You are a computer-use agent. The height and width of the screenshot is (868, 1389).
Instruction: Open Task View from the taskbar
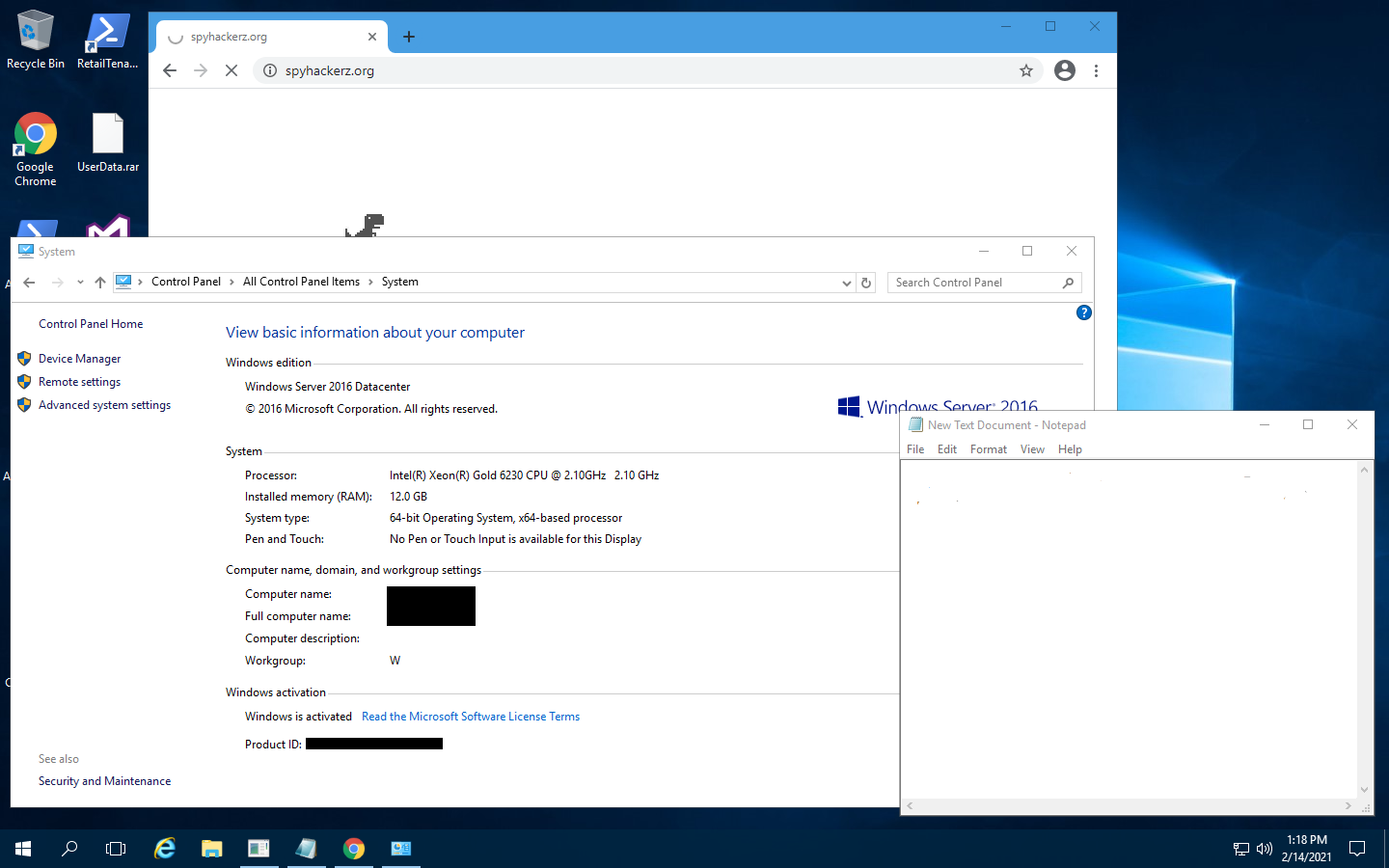(x=116, y=849)
